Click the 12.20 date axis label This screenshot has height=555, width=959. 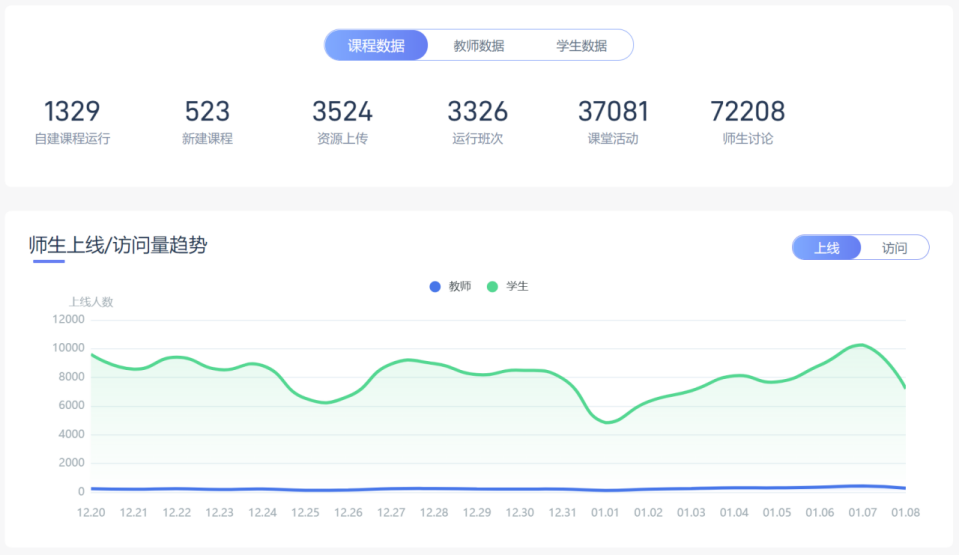pos(91,513)
